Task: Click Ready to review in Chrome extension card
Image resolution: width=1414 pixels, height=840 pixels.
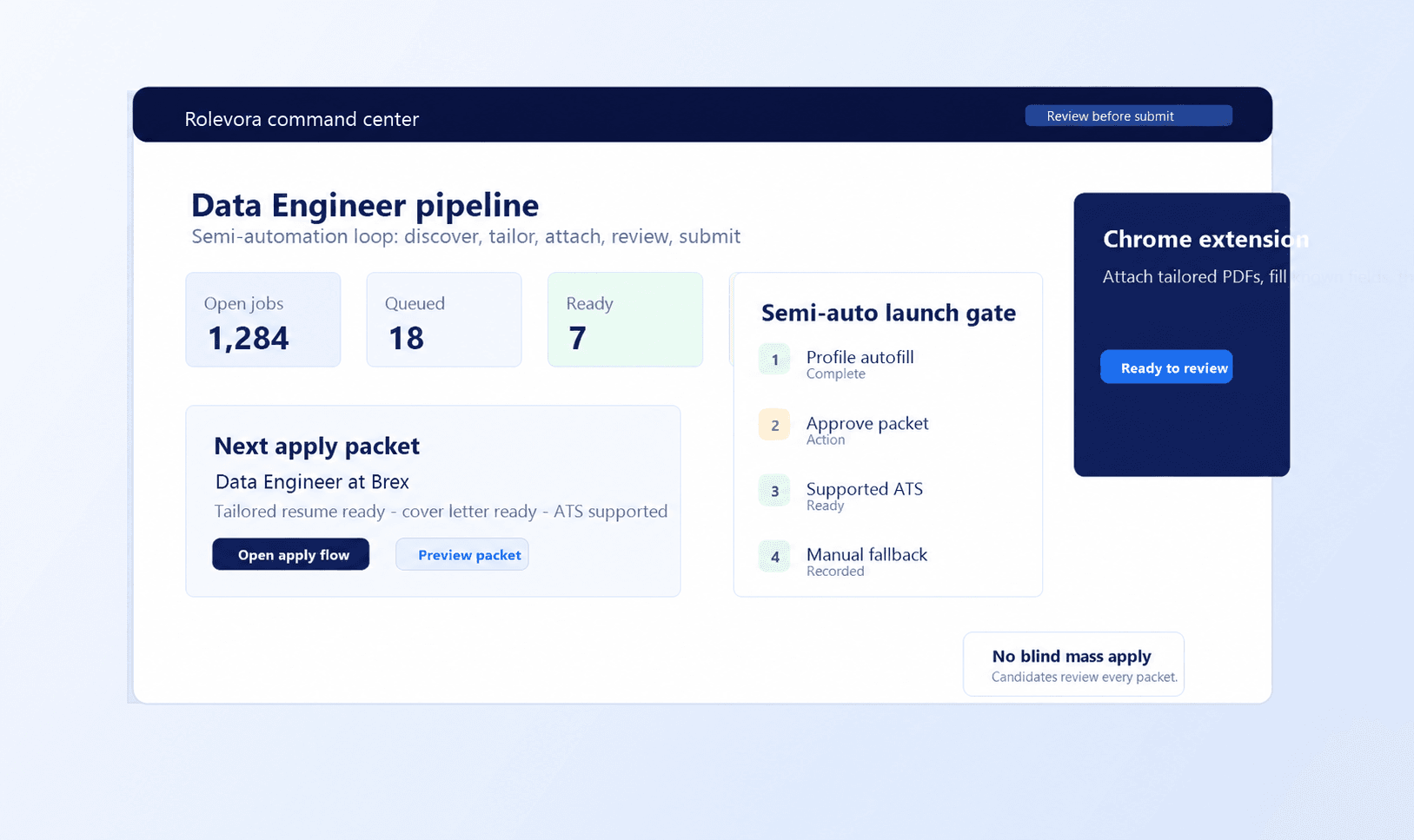Action: [1166, 367]
